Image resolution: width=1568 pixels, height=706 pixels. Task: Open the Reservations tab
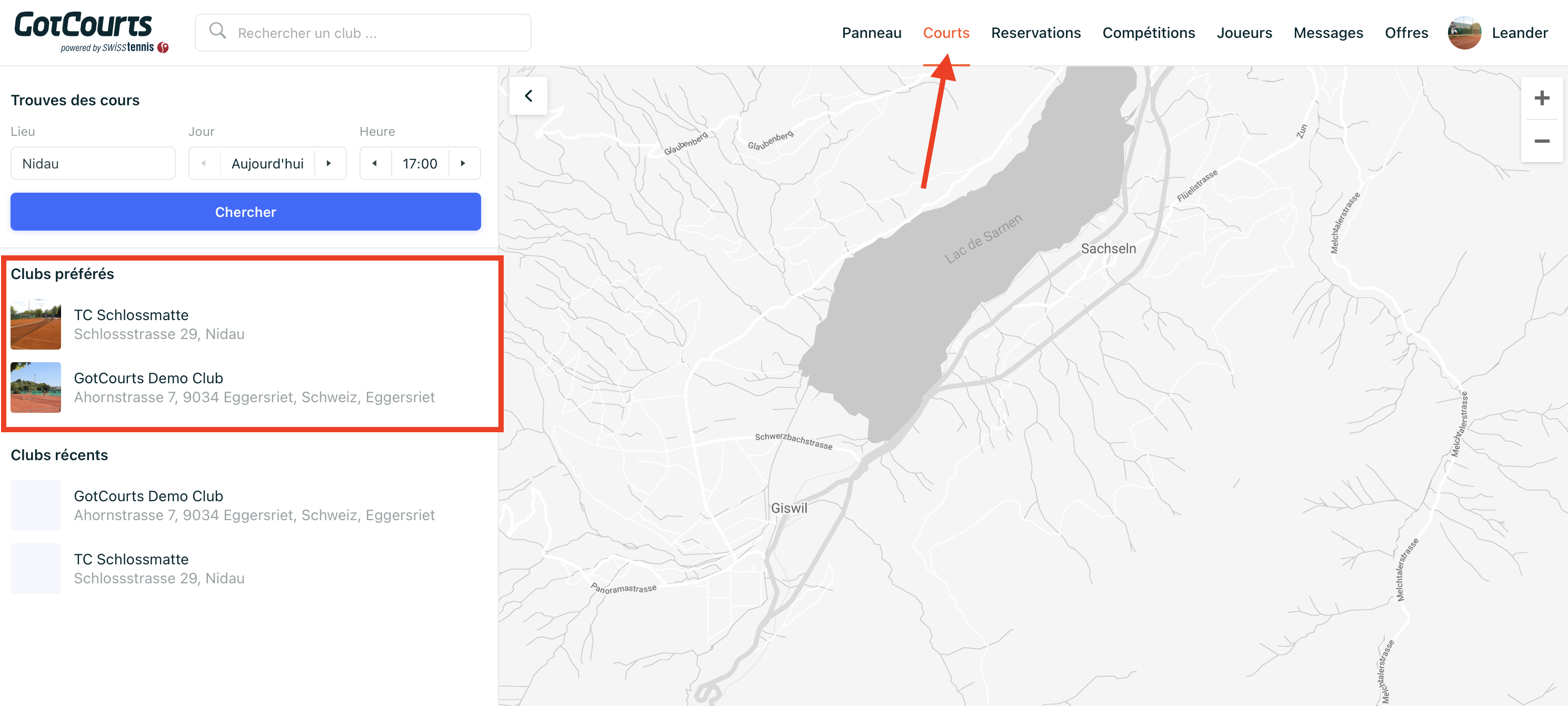(x=1035, y=33)
